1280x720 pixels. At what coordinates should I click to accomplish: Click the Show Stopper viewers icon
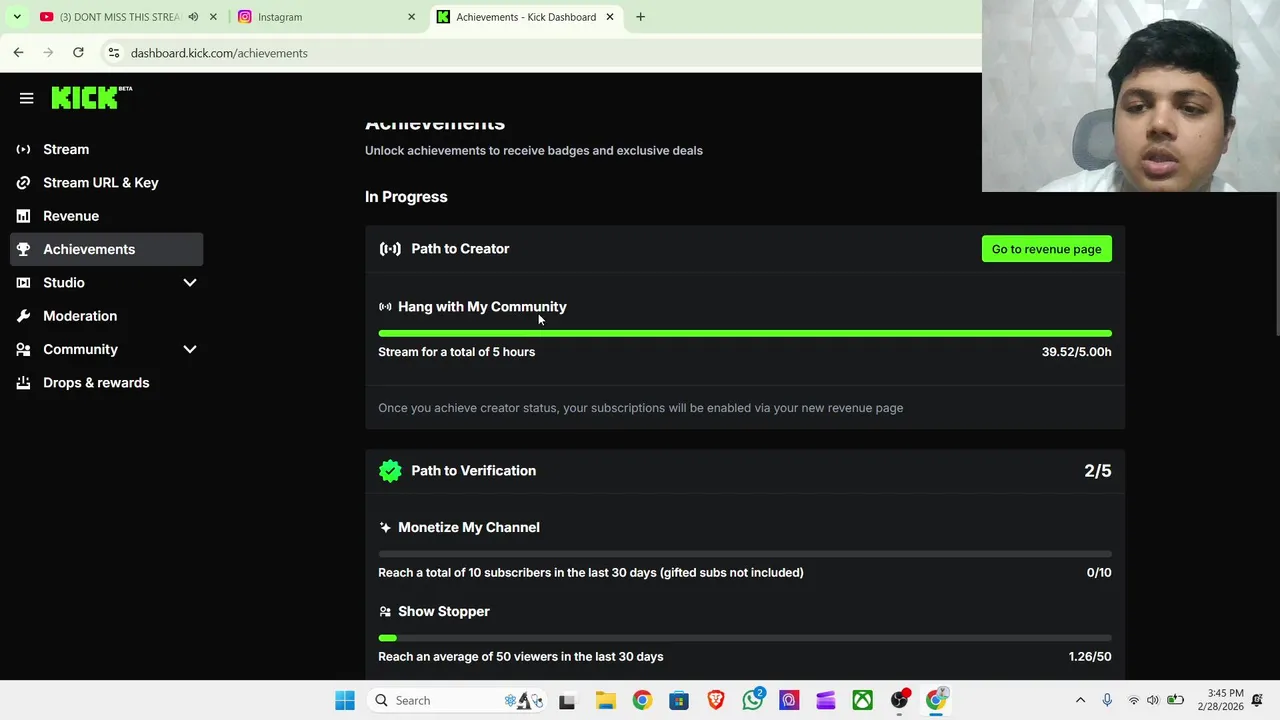click(x=385, y=611)
